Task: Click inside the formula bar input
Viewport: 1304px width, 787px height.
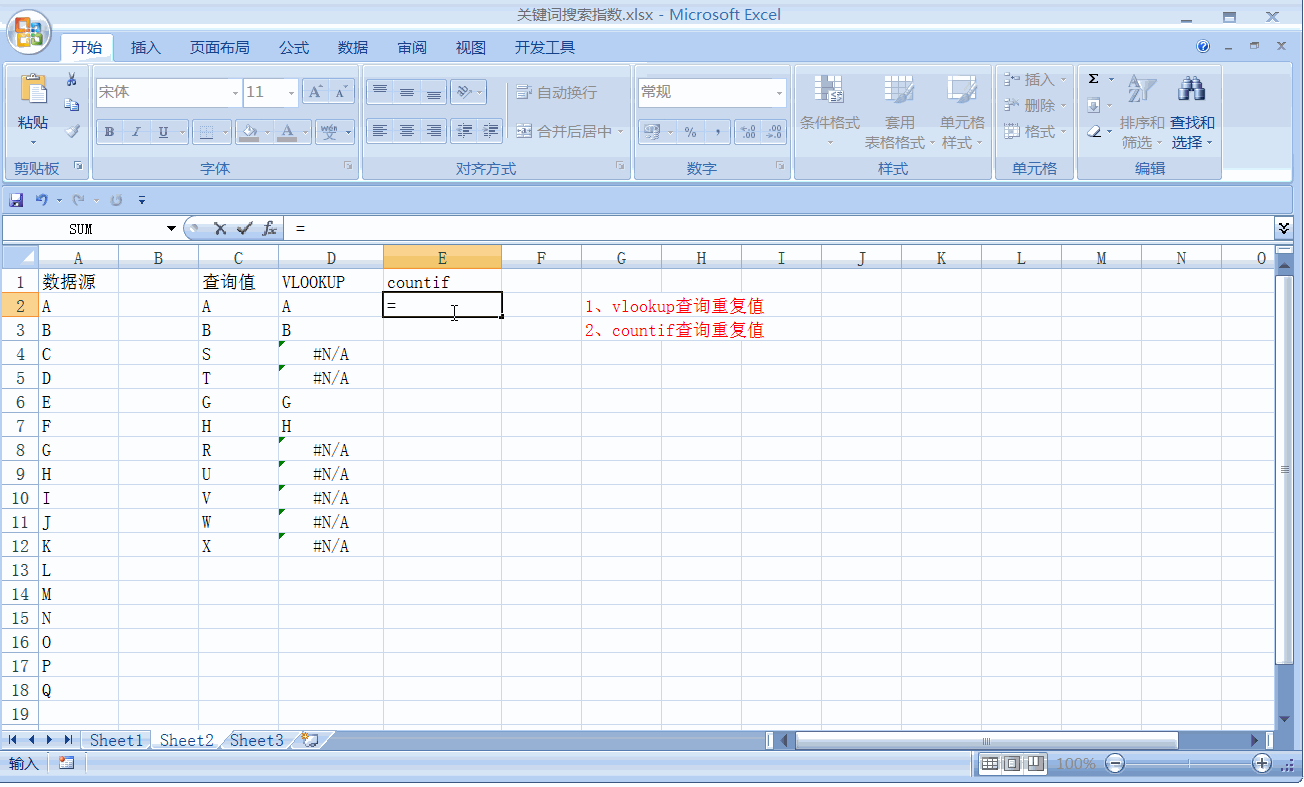Action: click(780, 229)
